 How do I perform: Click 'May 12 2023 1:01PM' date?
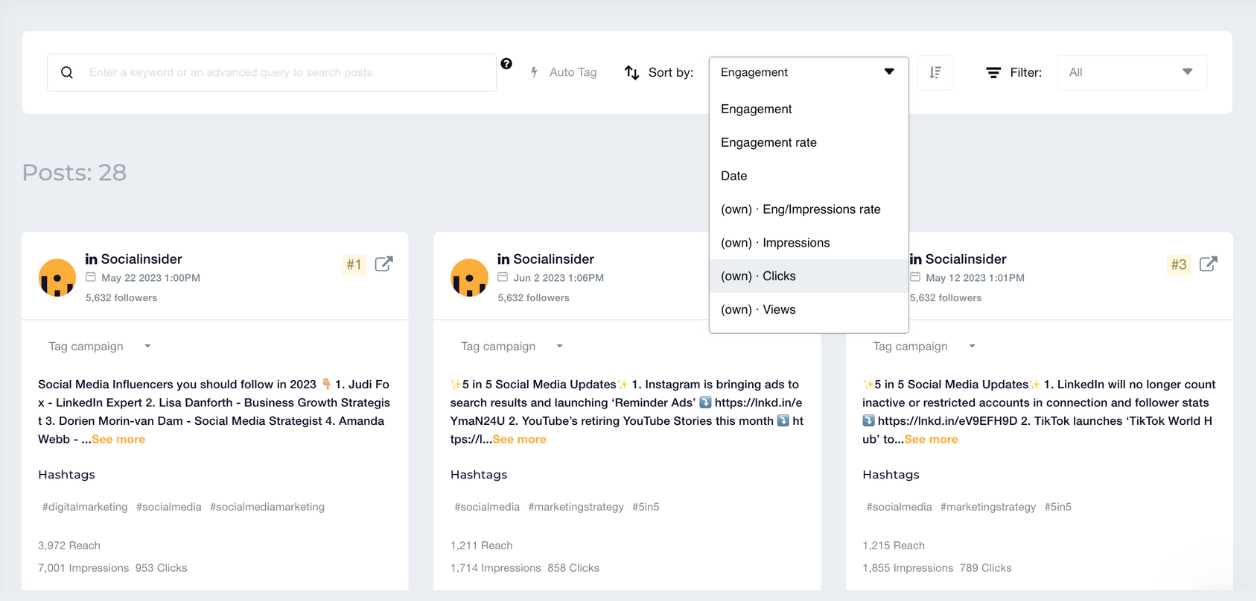(975, 278)
